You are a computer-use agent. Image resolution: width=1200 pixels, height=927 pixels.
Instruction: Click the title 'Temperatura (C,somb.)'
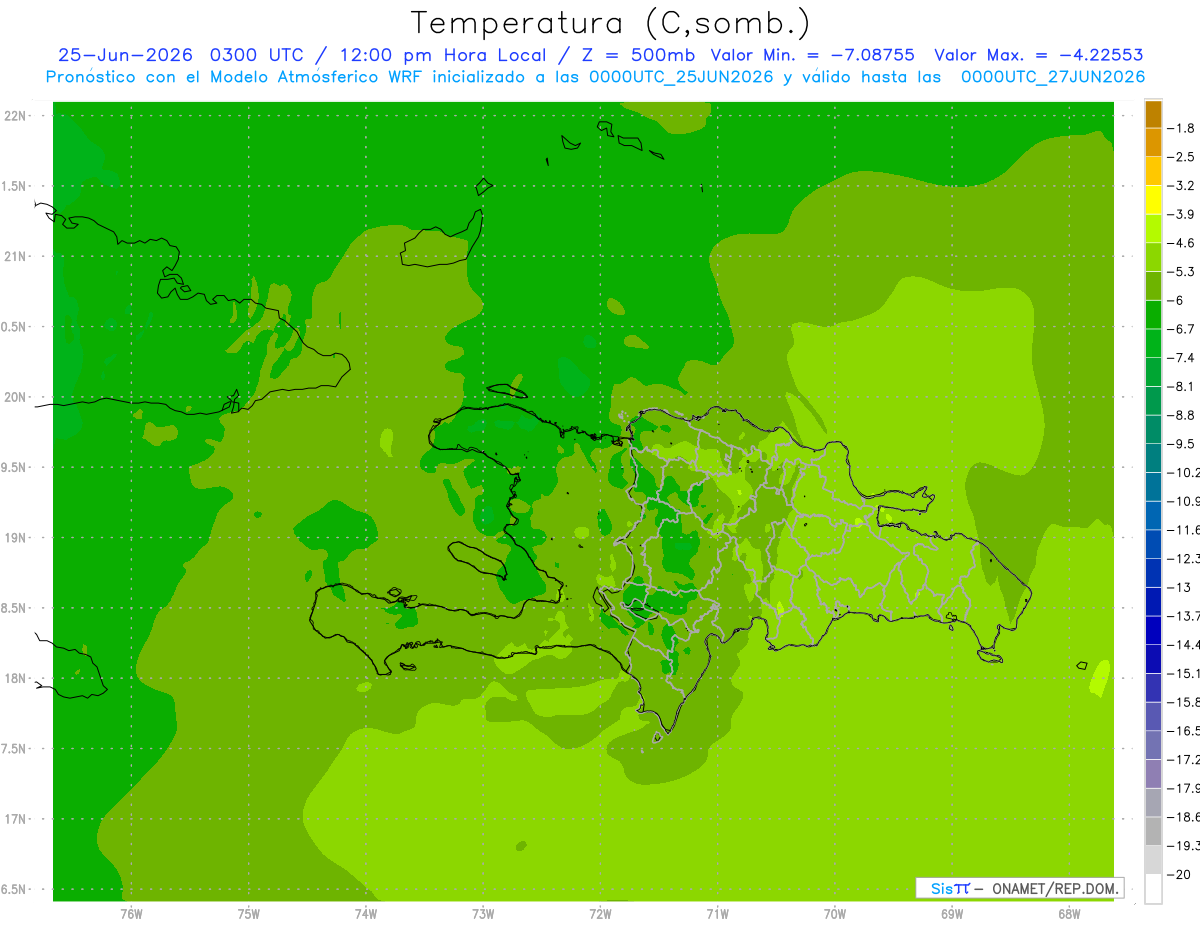click(610, 24)
